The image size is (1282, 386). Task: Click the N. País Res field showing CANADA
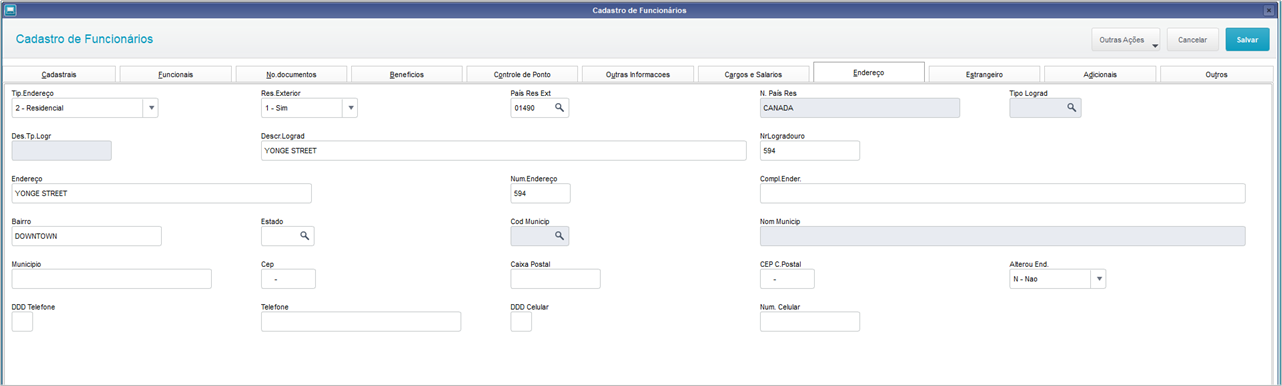click(860, 108)
